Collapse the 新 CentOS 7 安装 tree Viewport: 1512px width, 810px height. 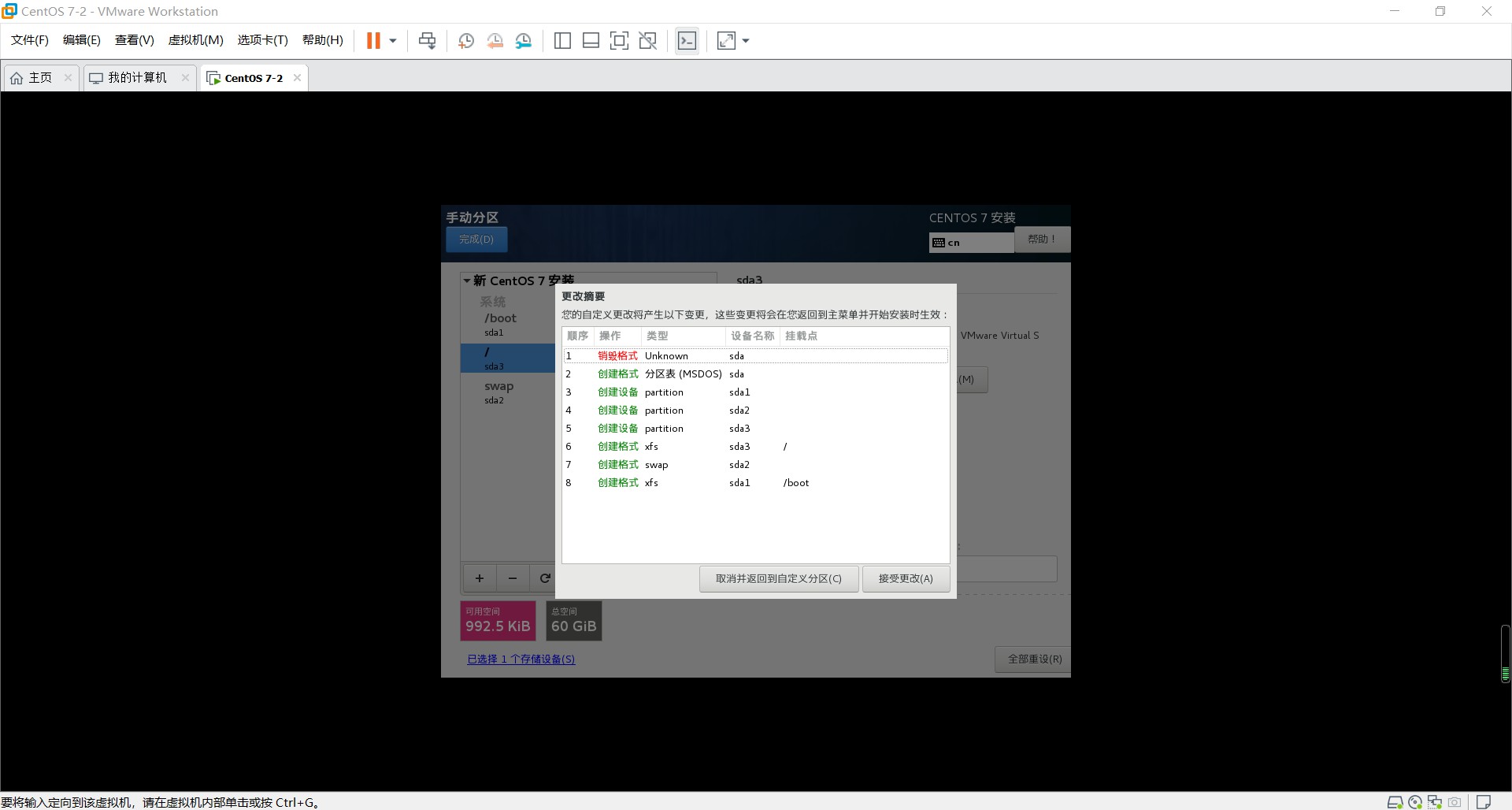coord(467,281)
